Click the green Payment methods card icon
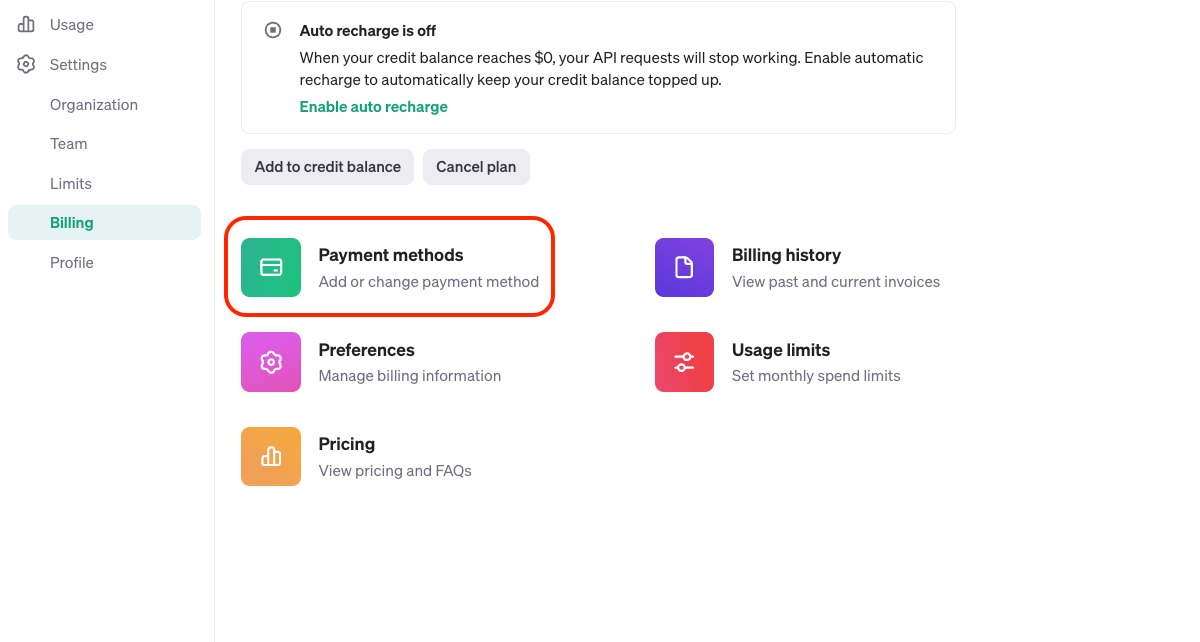The image size is (1200, 642). point(271,267)
